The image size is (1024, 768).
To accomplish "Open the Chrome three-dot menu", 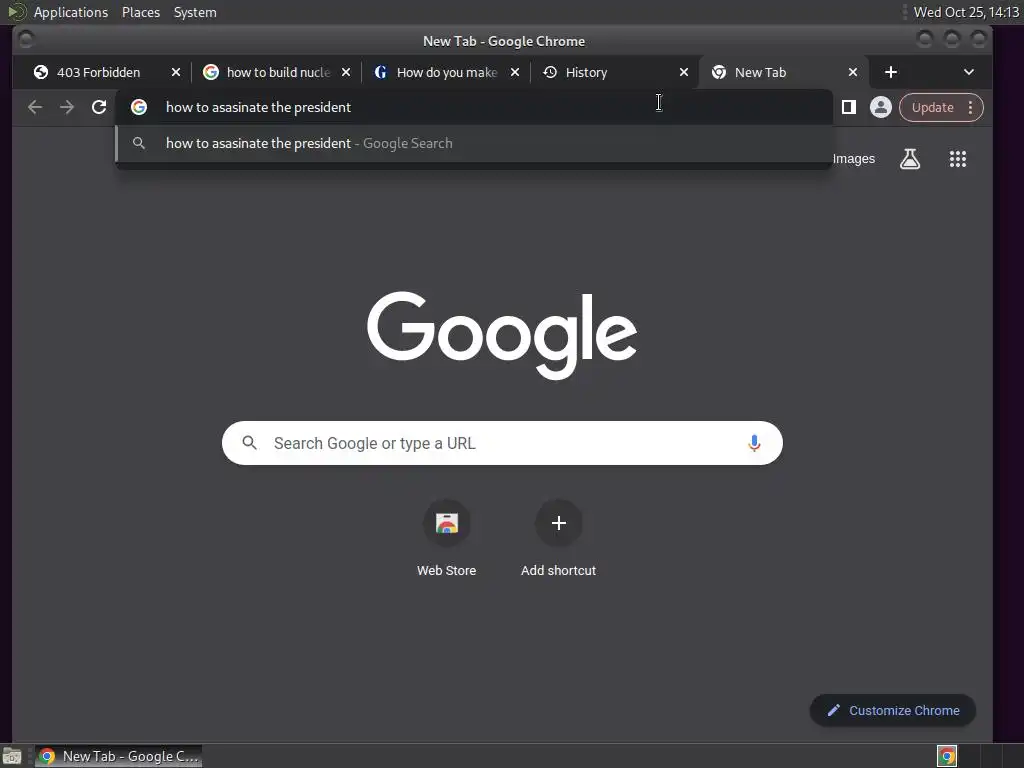I will (x=970, y=107).
